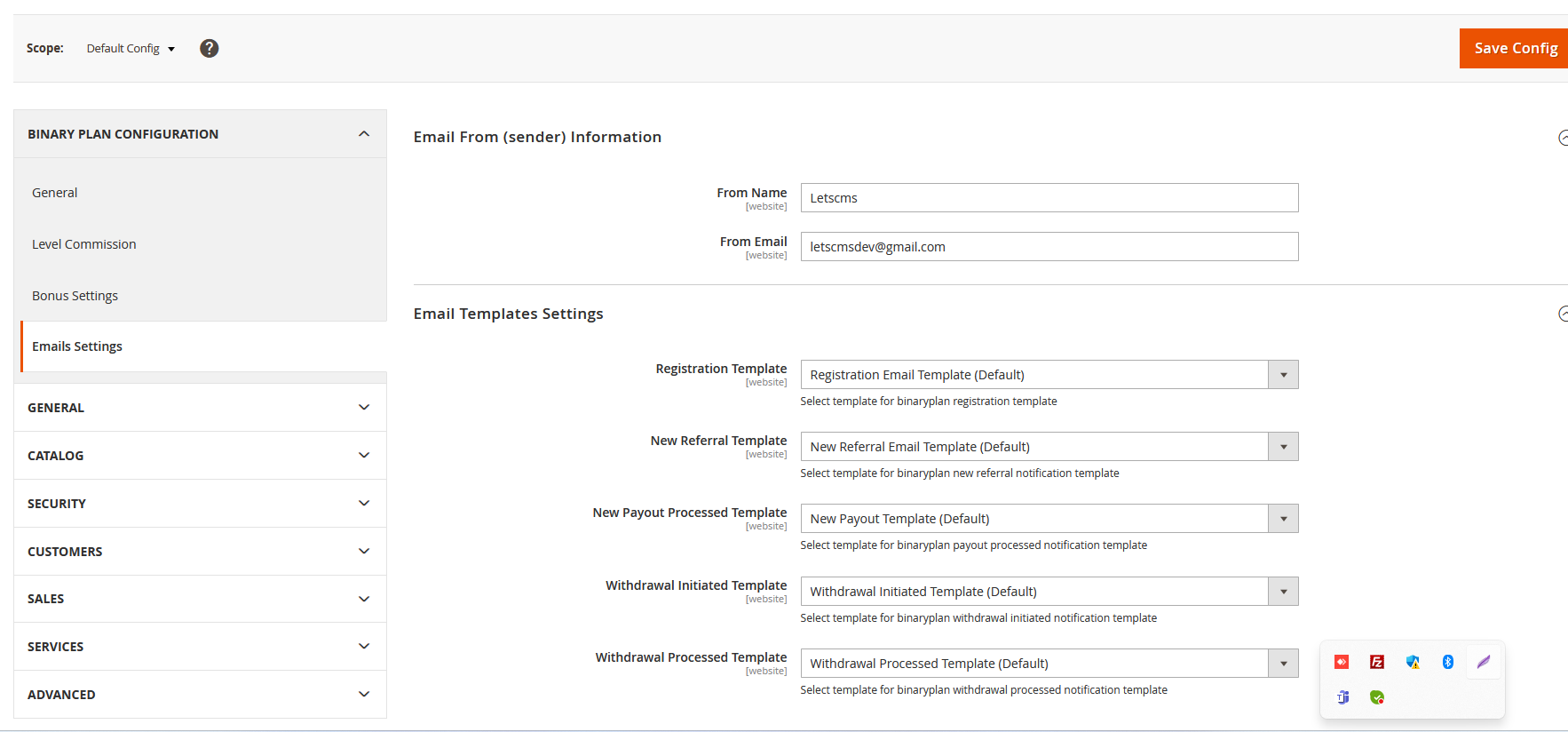Select the Level Commission menu item
Image resolution: width=1568 pixels, height=732 pixels.
point(84,244)
